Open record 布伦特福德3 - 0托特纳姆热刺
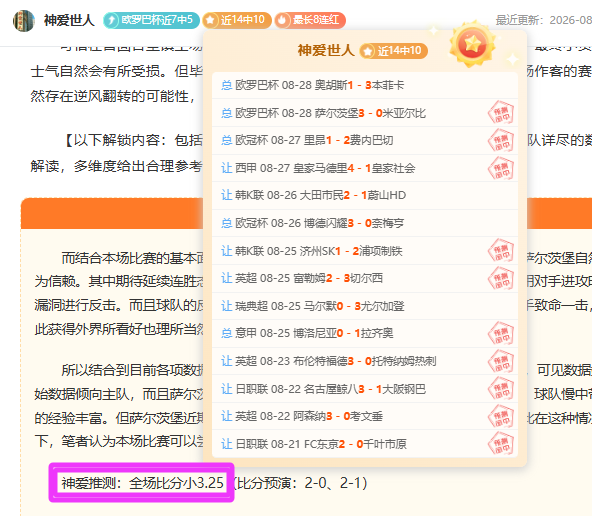592x516 pixels. tap(365, 361)
